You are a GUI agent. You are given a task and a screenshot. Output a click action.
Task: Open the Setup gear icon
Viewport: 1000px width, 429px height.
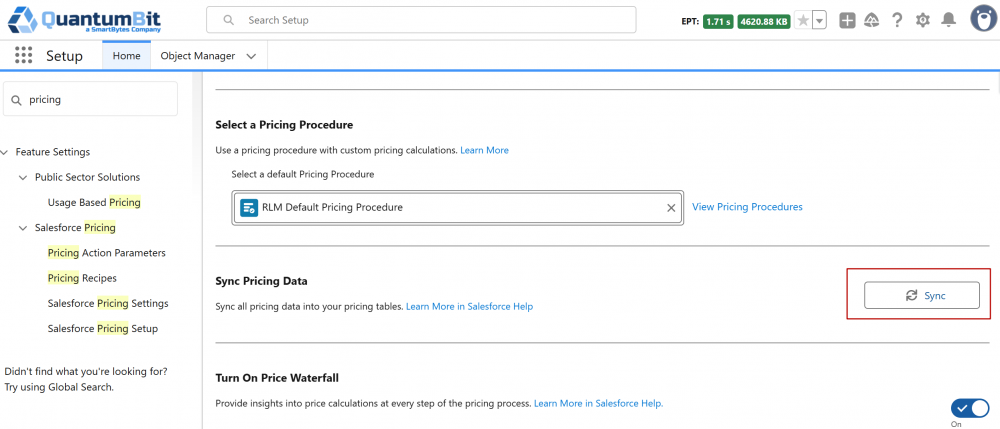click(923, 20)
